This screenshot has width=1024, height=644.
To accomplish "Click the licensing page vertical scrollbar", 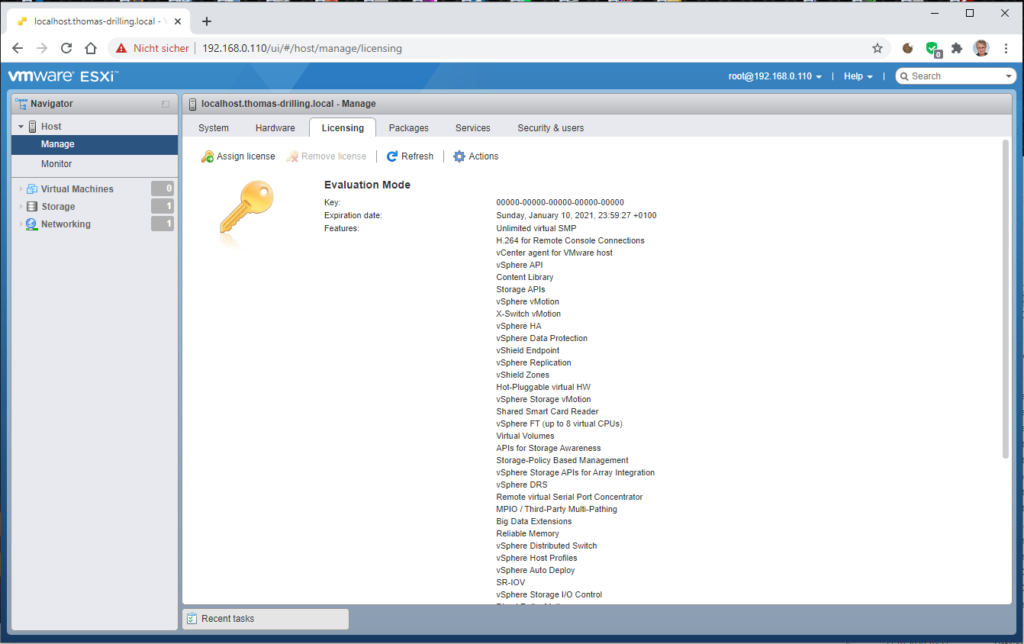I will click(1006, 299).
